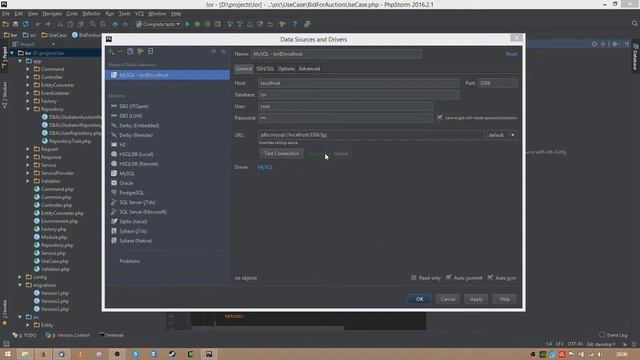Expand the Entity folder in the project tree
Screen dimensions: 640x360
coord(28,325)
